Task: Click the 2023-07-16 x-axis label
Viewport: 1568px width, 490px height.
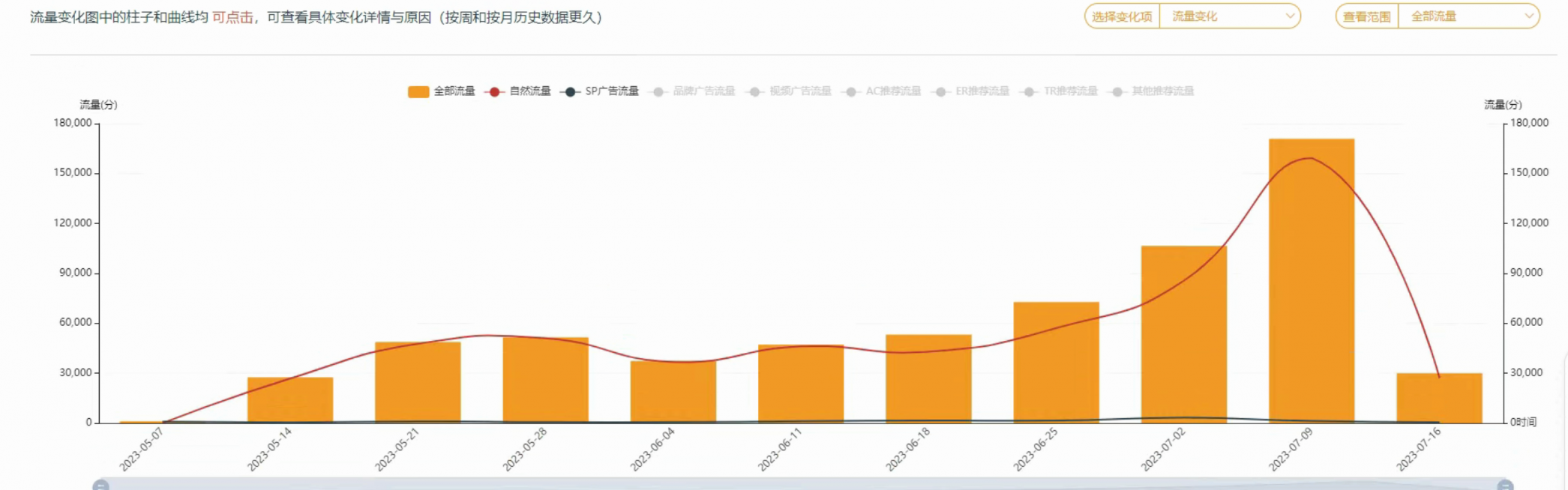Action: pos(1419,450)
